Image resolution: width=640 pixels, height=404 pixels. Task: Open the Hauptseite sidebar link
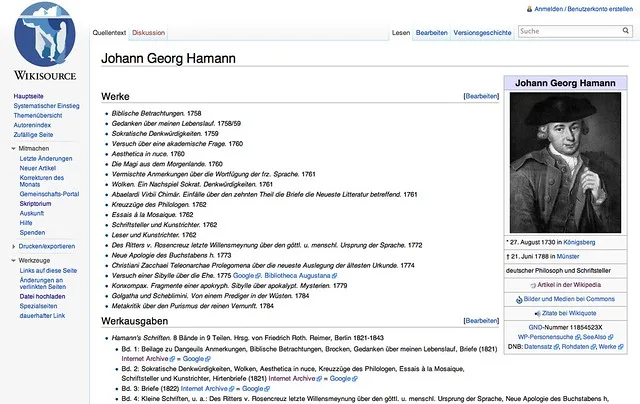coord(28,95)
